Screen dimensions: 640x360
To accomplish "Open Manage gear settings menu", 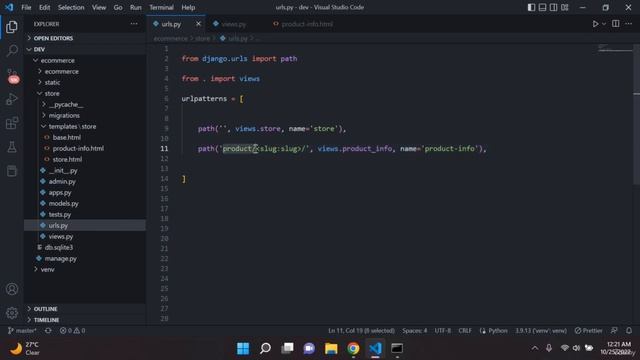I will [x=12, y=313].
